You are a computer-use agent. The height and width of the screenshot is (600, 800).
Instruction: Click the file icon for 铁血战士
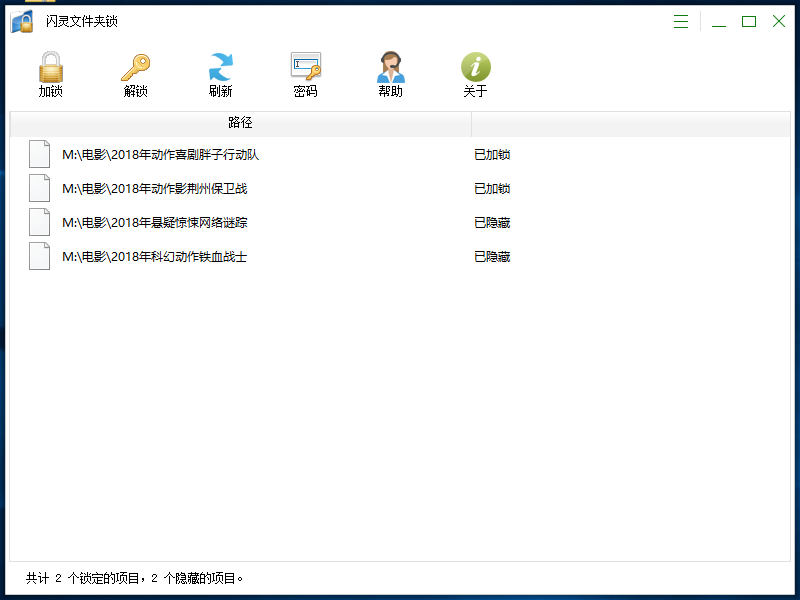[x=39, y=256]
